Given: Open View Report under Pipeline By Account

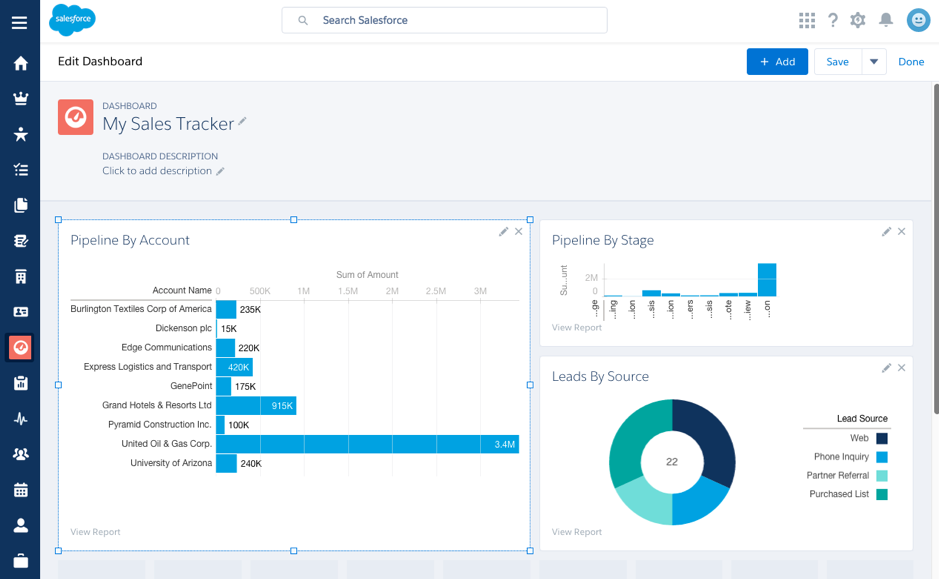Looking at the screenshot, I should point(95,532).
